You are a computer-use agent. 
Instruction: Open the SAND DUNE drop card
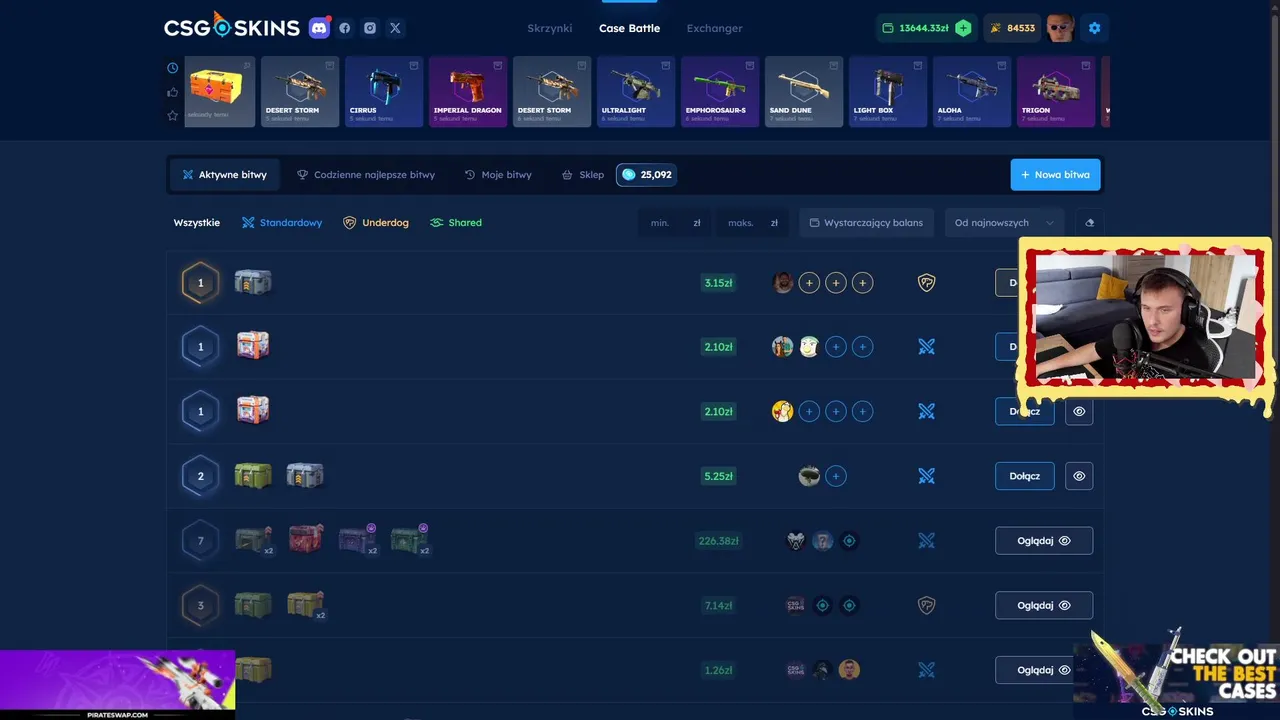click(x=804, y=91)
